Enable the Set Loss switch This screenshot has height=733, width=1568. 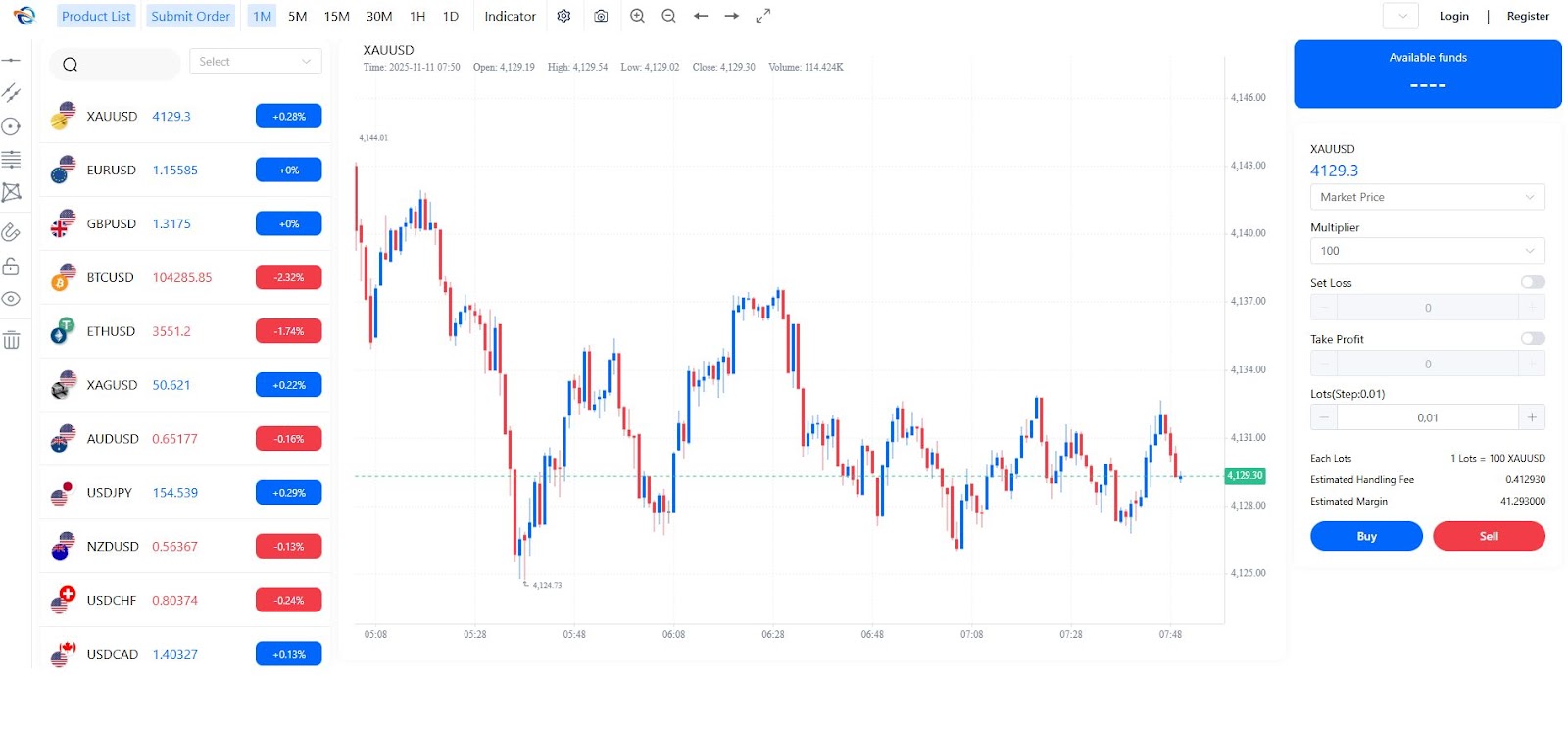1532,282
